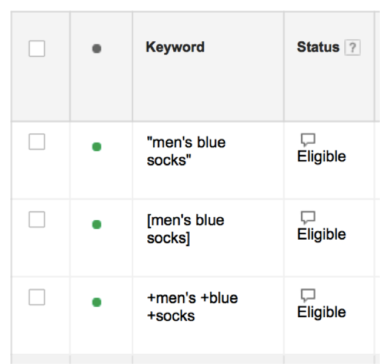Click Eligible status of broad modifier keyword
Viewport: 380px width, 364px height.
click(x=321, y=312)
